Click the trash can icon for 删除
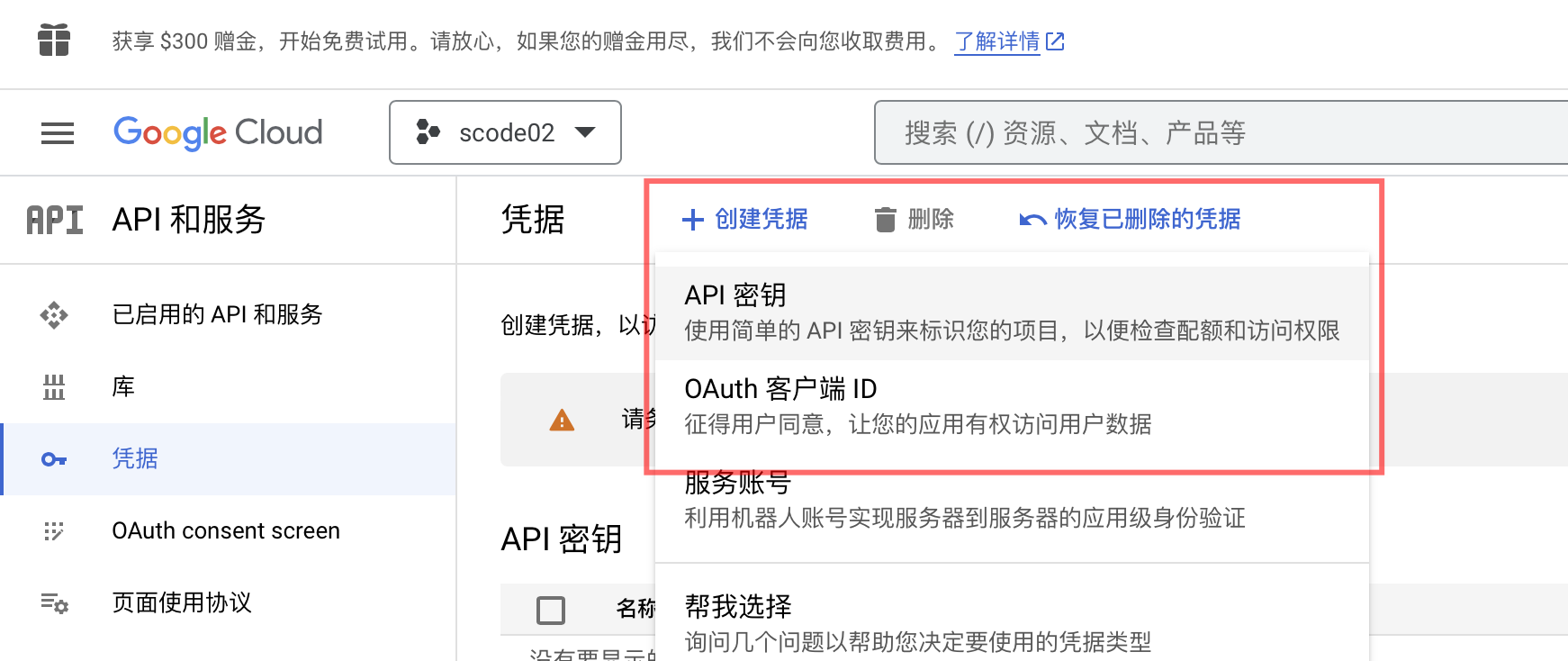Viewport: 1568px width, 661px height. pyautogui.click(x=886, y=220)
